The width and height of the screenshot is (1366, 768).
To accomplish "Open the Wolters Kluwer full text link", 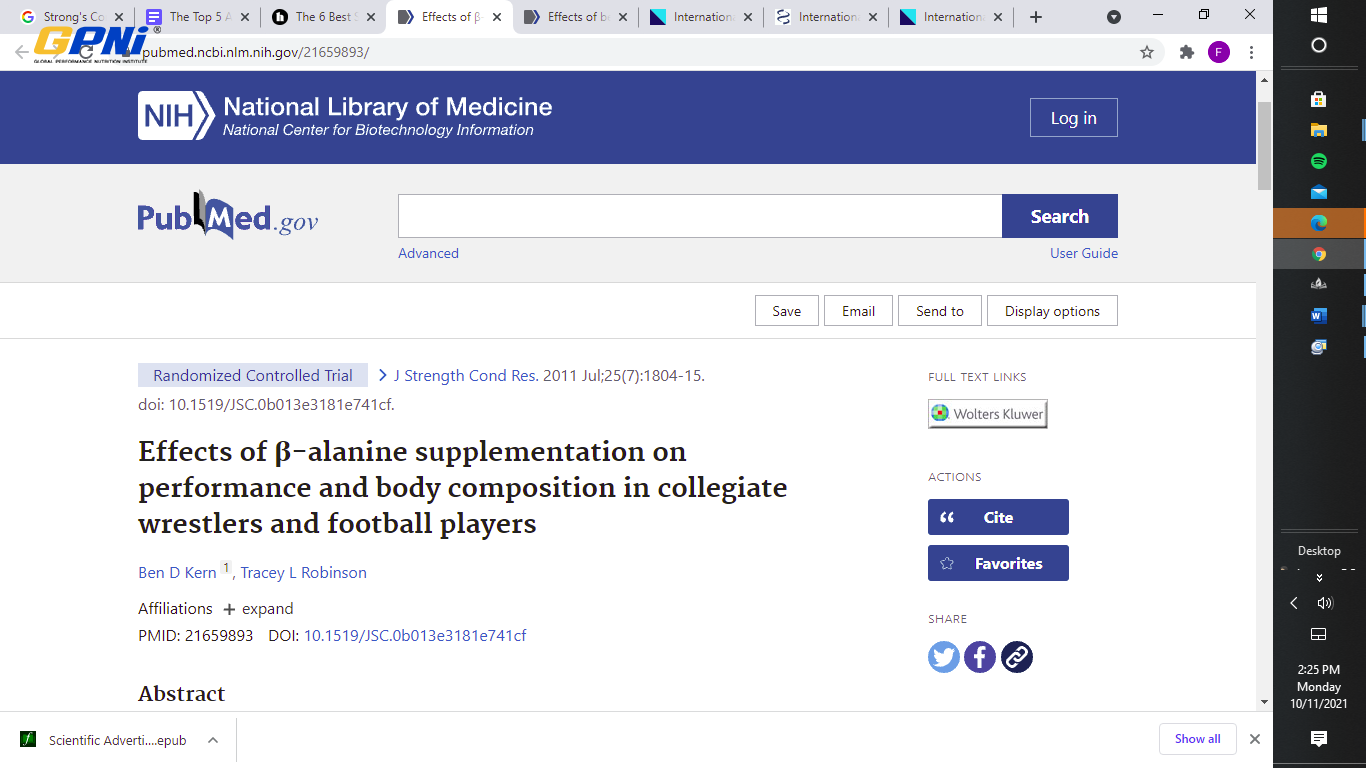I will (x=987, y=414).
